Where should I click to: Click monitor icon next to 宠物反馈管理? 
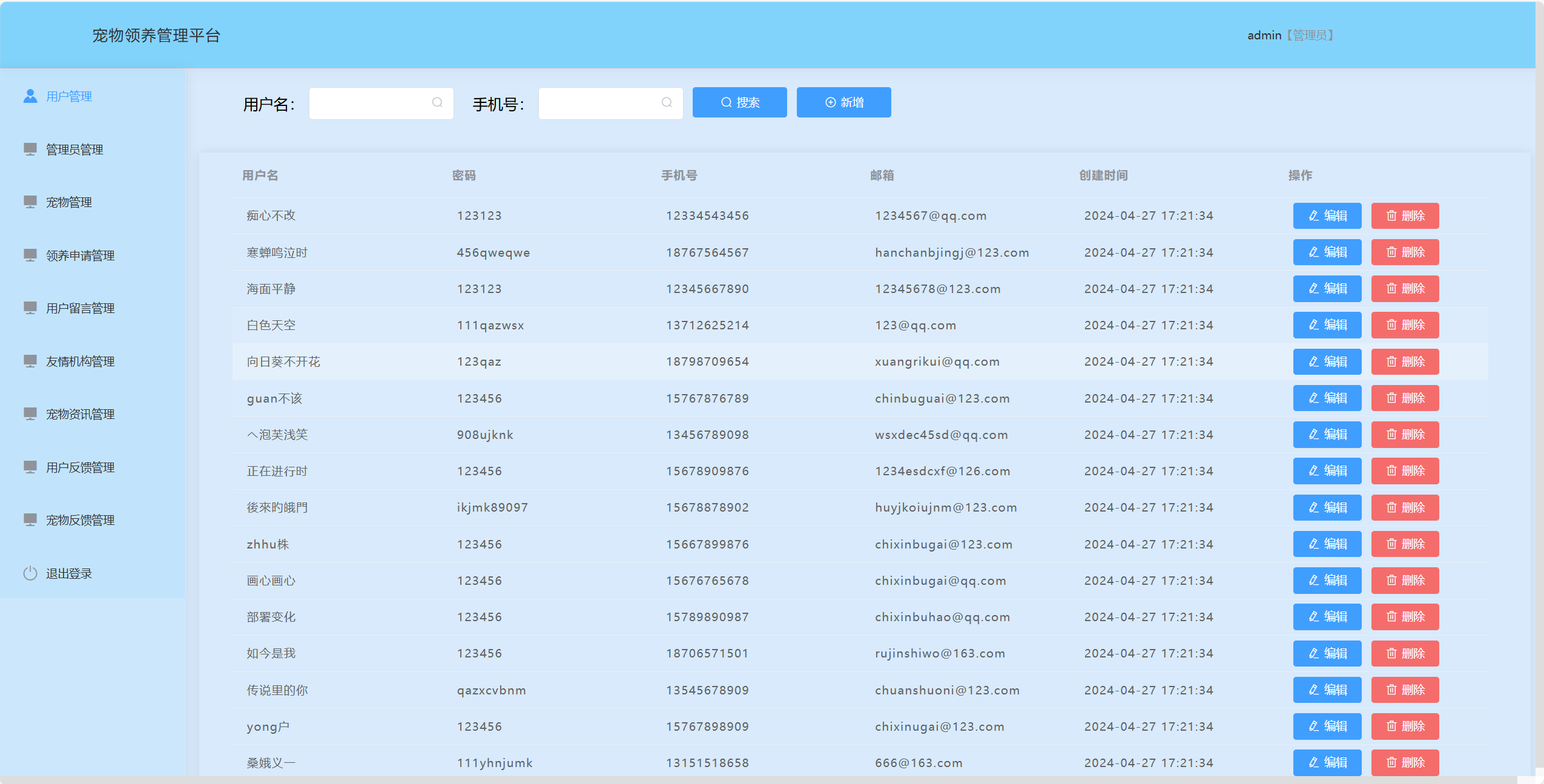point(30,519)
